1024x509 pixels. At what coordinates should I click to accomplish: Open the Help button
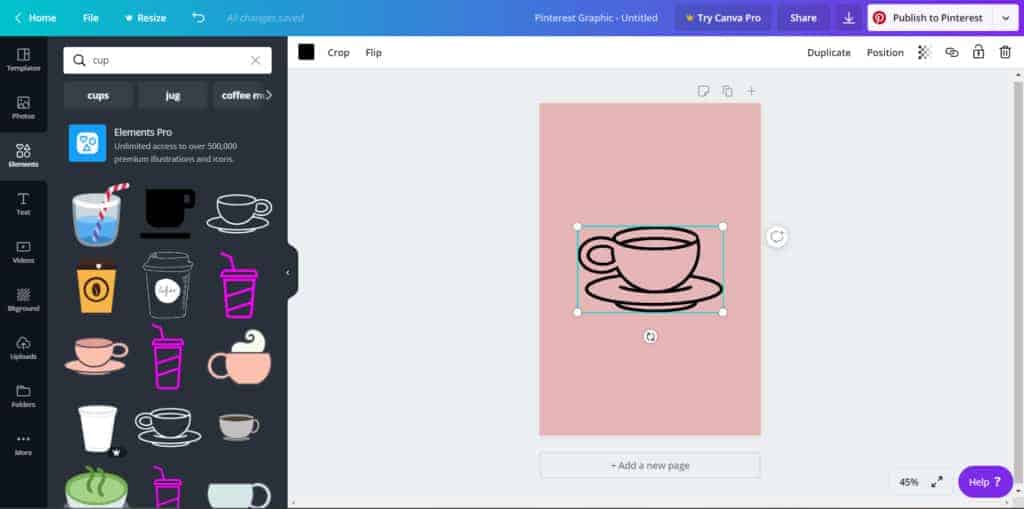985,482
